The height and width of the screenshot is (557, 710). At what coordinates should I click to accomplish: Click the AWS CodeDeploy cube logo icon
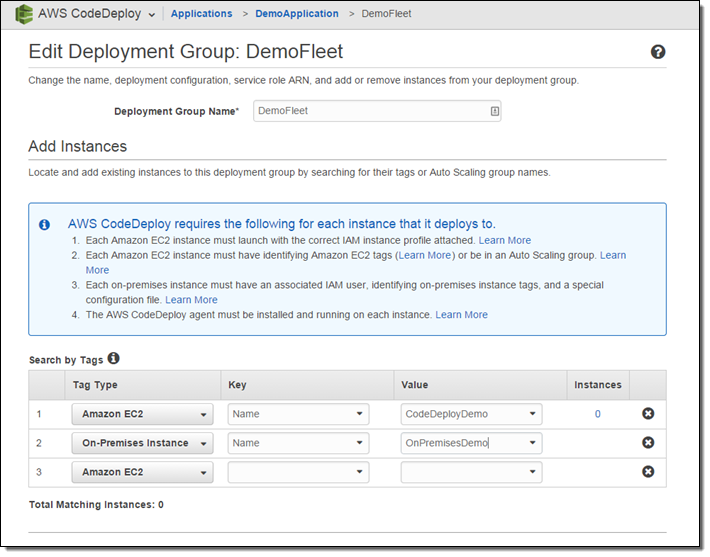pyautogui.click(x=24, y=14)
